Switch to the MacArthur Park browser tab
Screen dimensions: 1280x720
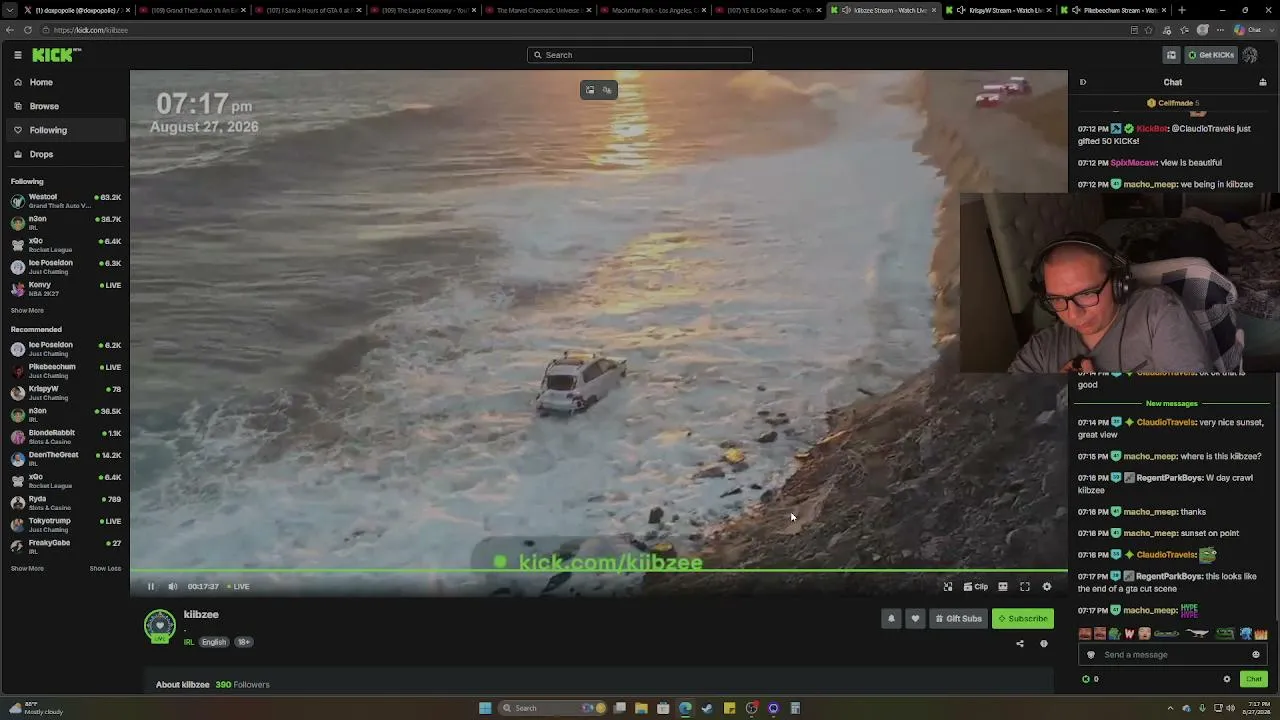pyautogui.click(x=653, y=10)
